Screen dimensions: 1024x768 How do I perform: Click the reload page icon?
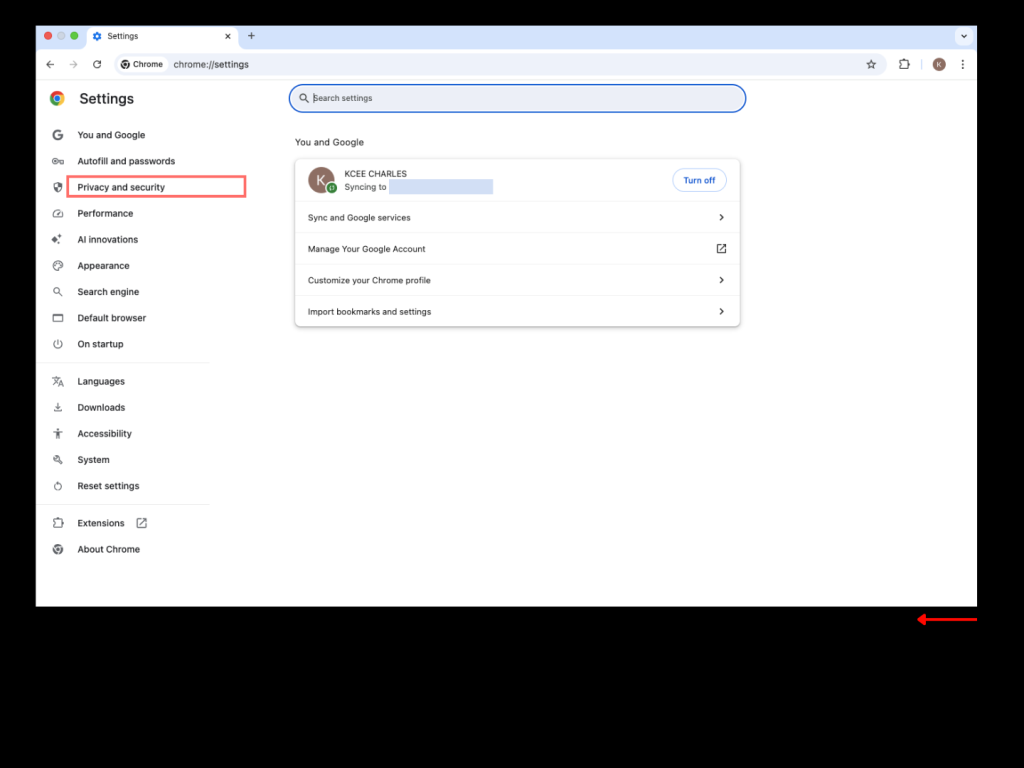[97, 64]
